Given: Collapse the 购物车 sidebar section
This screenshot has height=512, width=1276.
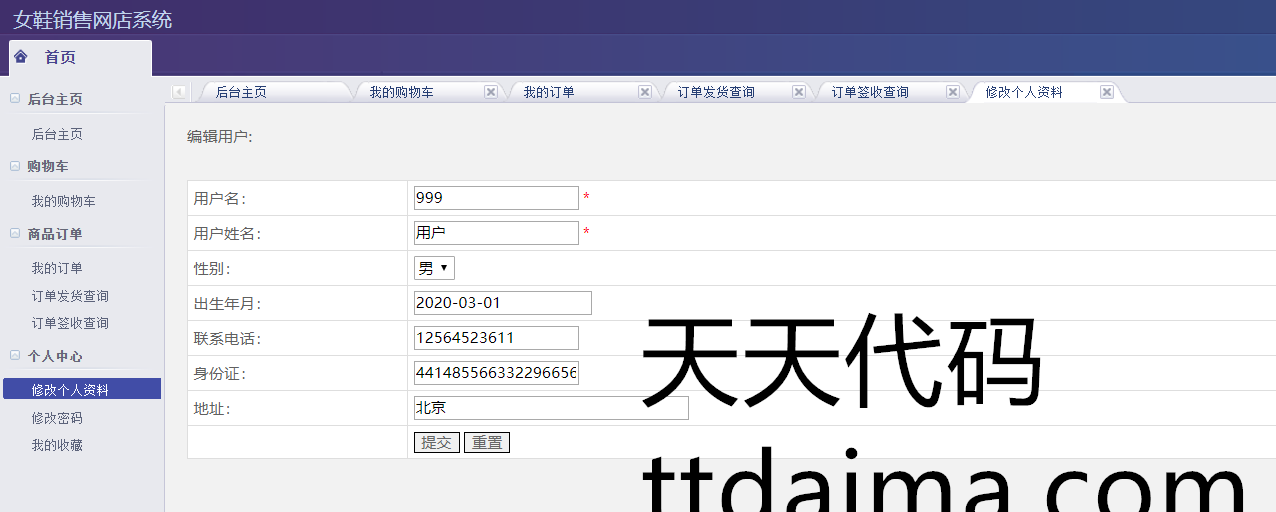Looking at the screenshot, I should point(15,166).
